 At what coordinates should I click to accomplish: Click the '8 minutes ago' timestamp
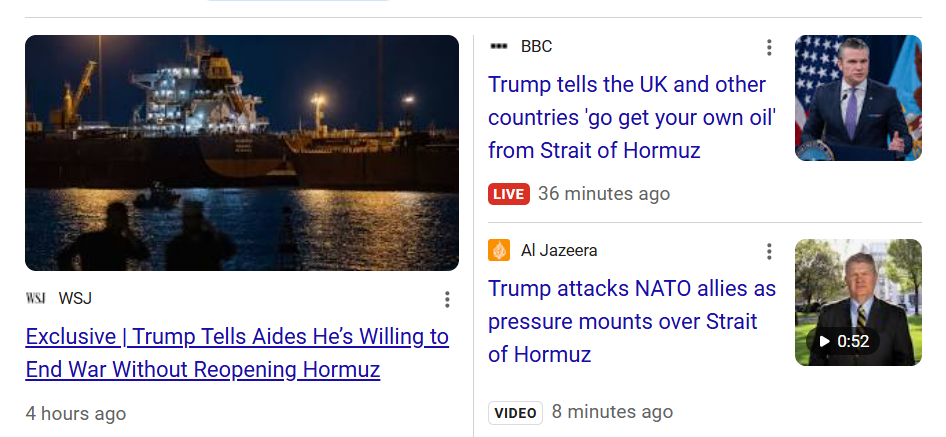[x=612, y=412]
